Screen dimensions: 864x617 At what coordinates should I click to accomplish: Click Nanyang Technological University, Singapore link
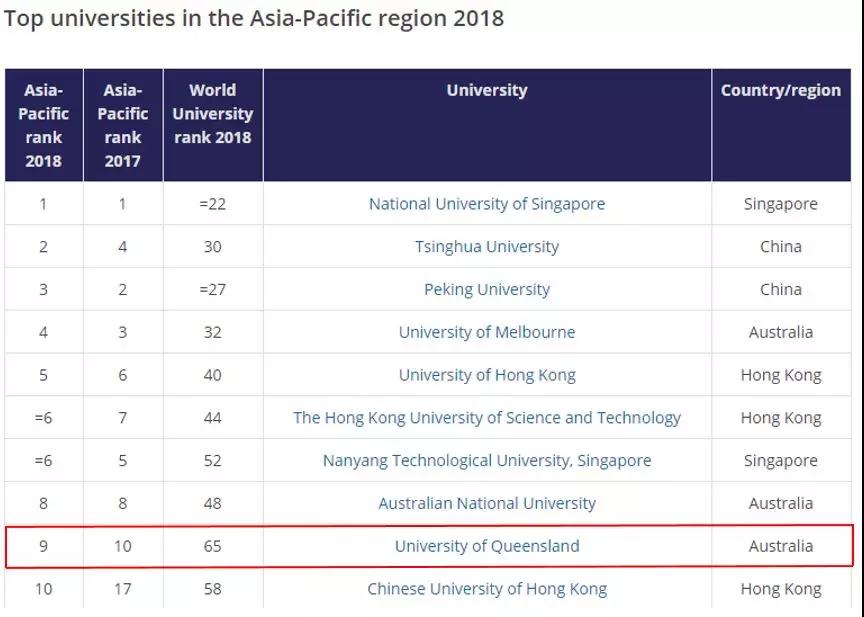pos(487,461)
